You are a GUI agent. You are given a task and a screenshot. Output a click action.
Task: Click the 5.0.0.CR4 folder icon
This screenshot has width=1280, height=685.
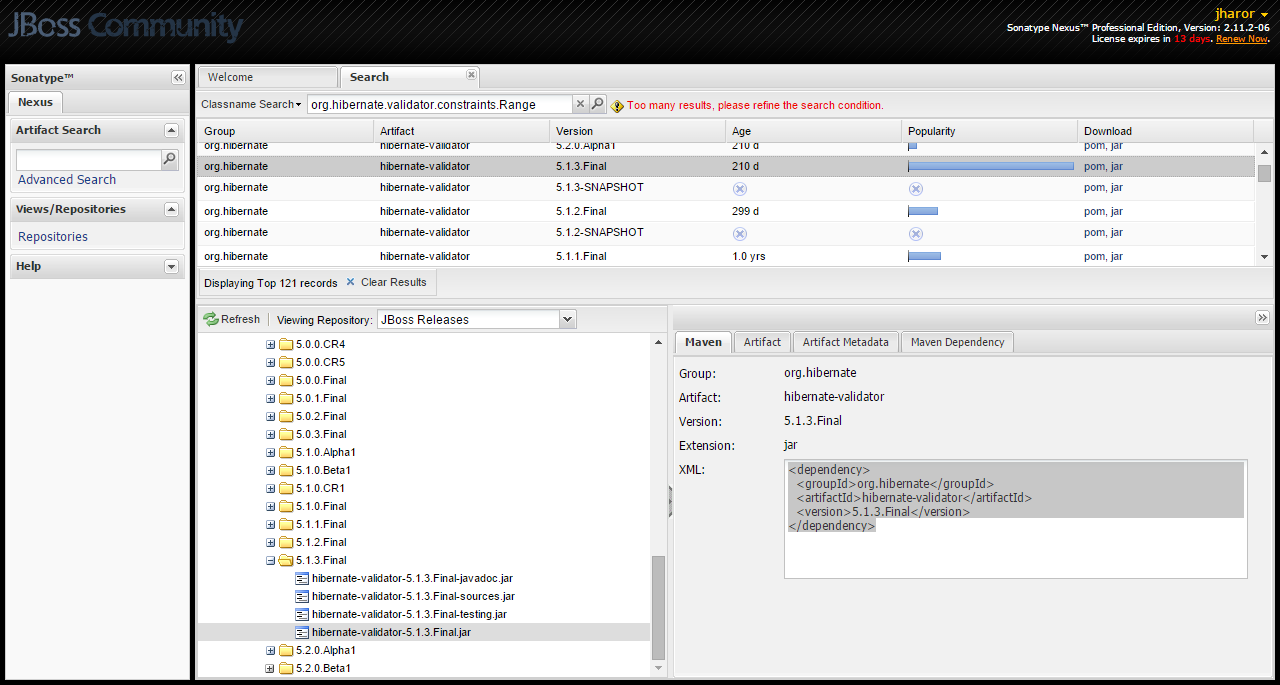click(286, 344)
